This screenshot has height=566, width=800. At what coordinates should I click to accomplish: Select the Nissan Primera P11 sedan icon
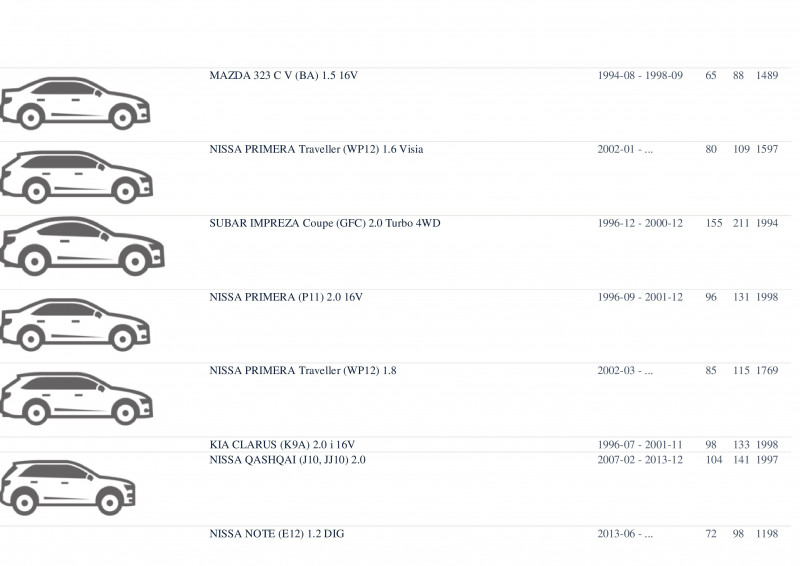pyautogui.click(x=75, y=325)
